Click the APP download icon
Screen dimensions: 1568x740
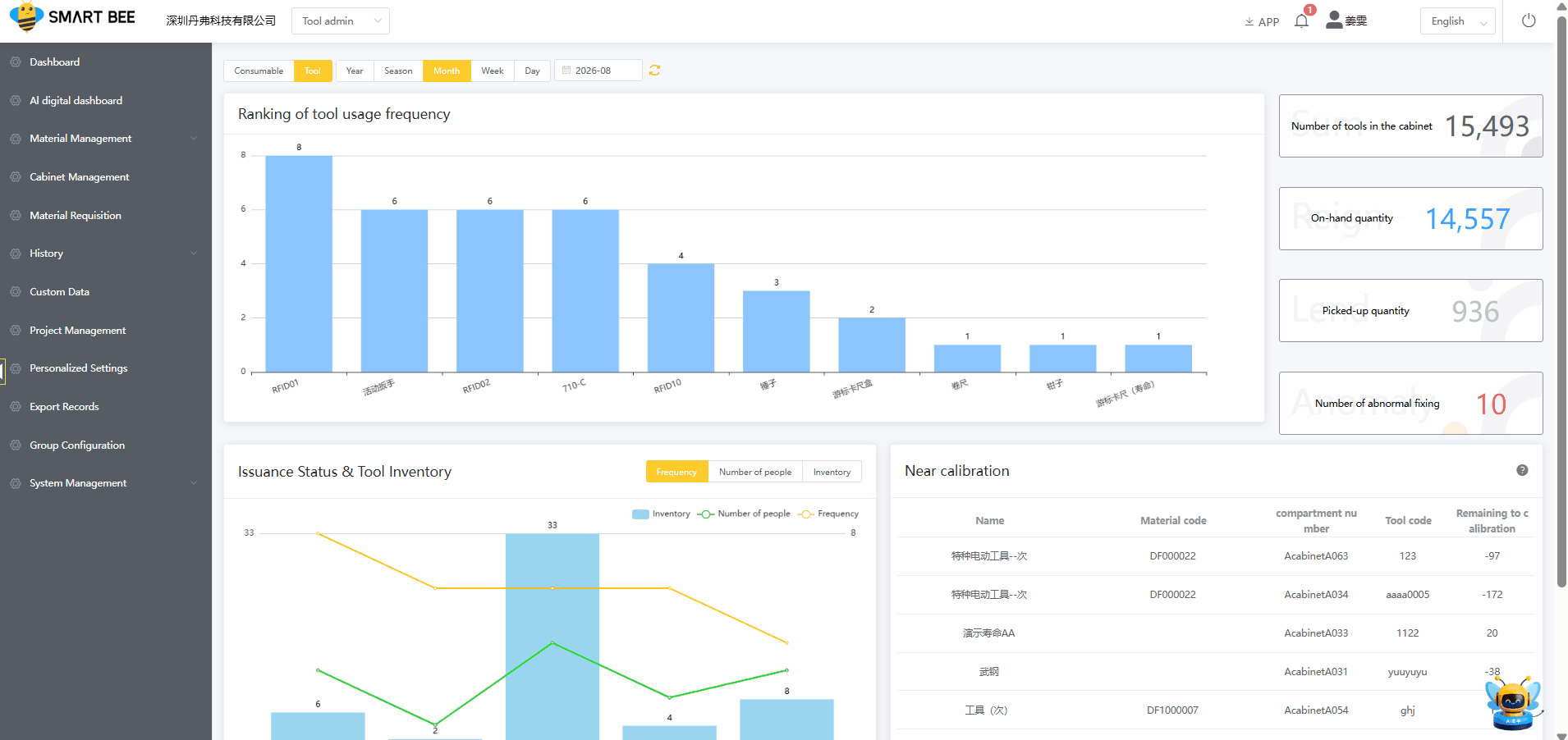(x=1249, y=22)
